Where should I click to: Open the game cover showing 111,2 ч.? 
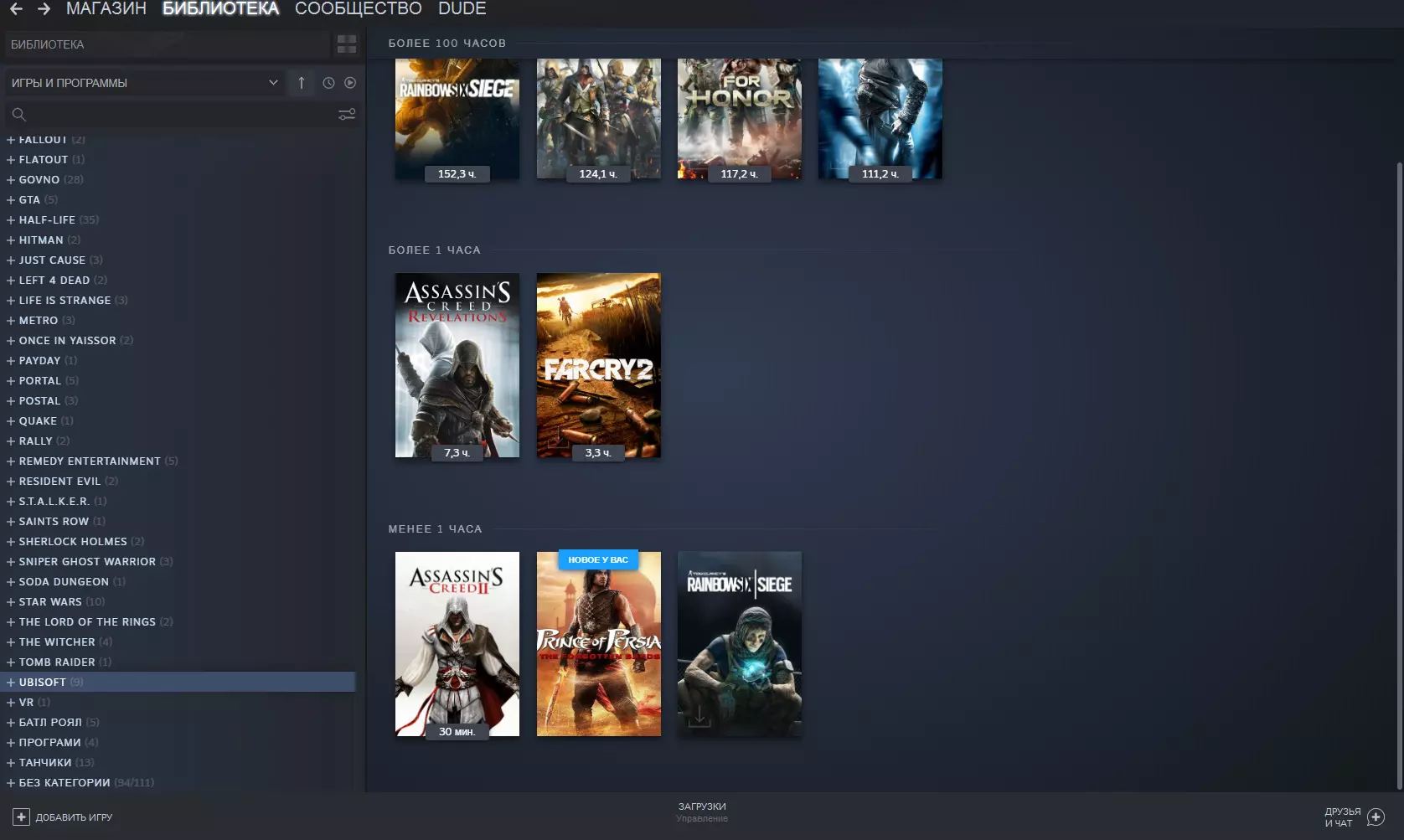[880, 118]
